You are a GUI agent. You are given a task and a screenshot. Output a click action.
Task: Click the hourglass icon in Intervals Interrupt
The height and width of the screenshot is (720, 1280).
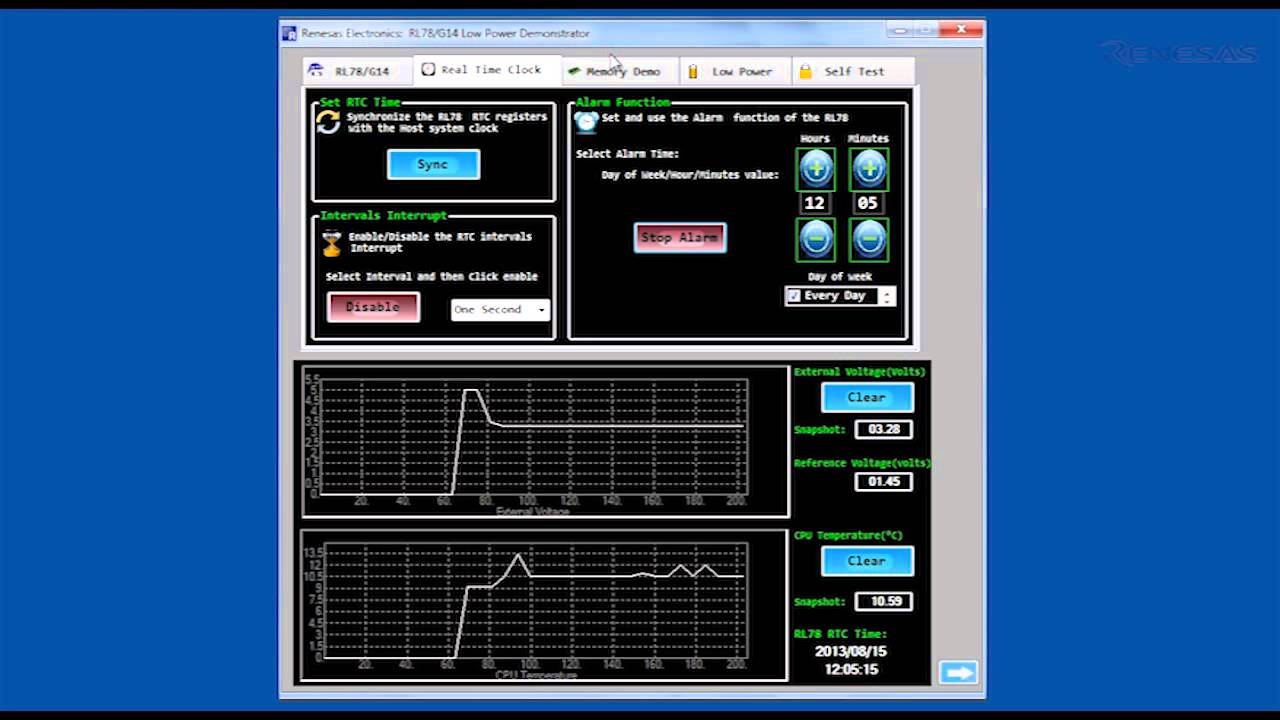[332, 243]
